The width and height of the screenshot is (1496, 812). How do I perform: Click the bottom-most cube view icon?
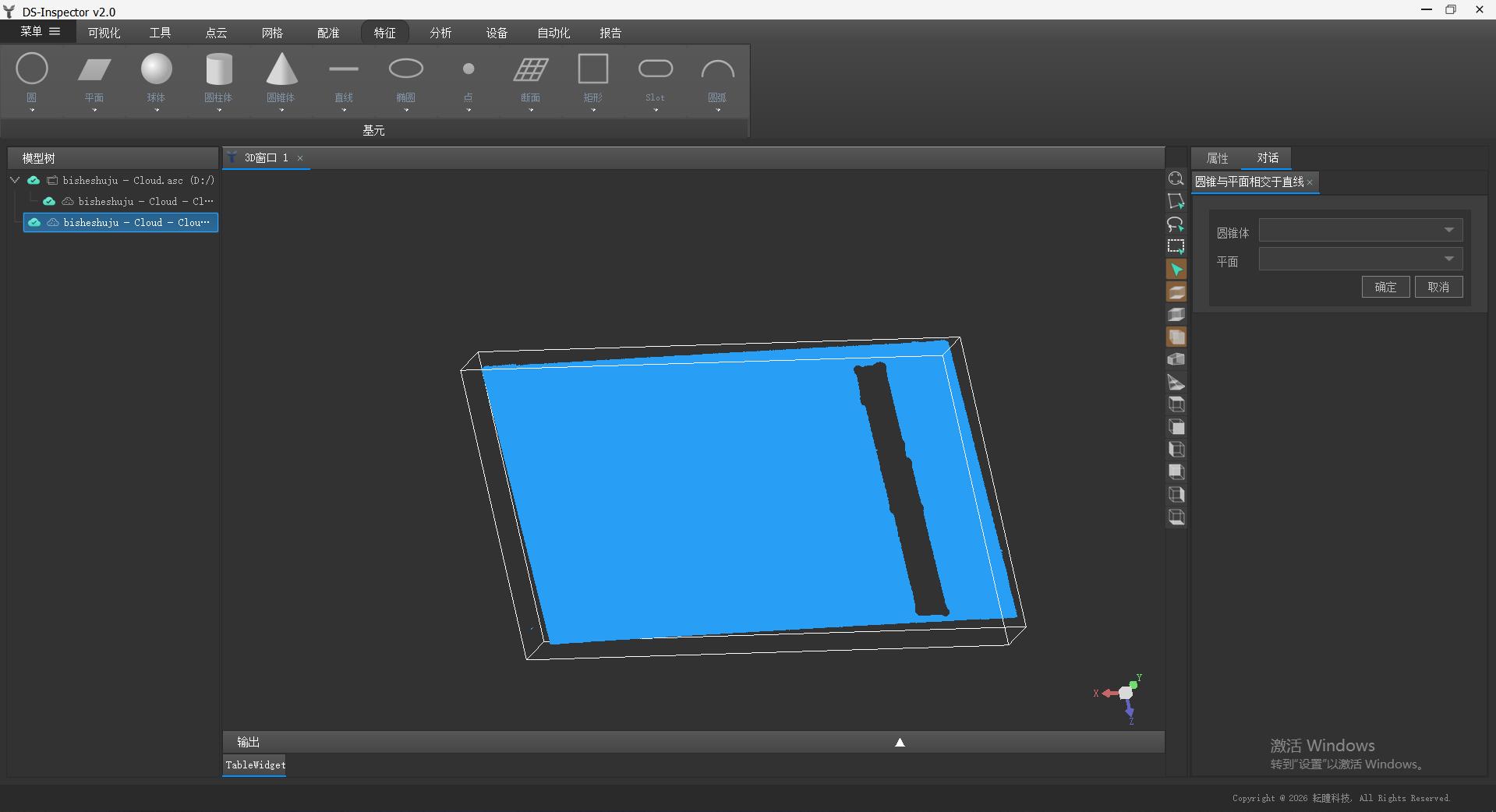(1176, 517)
